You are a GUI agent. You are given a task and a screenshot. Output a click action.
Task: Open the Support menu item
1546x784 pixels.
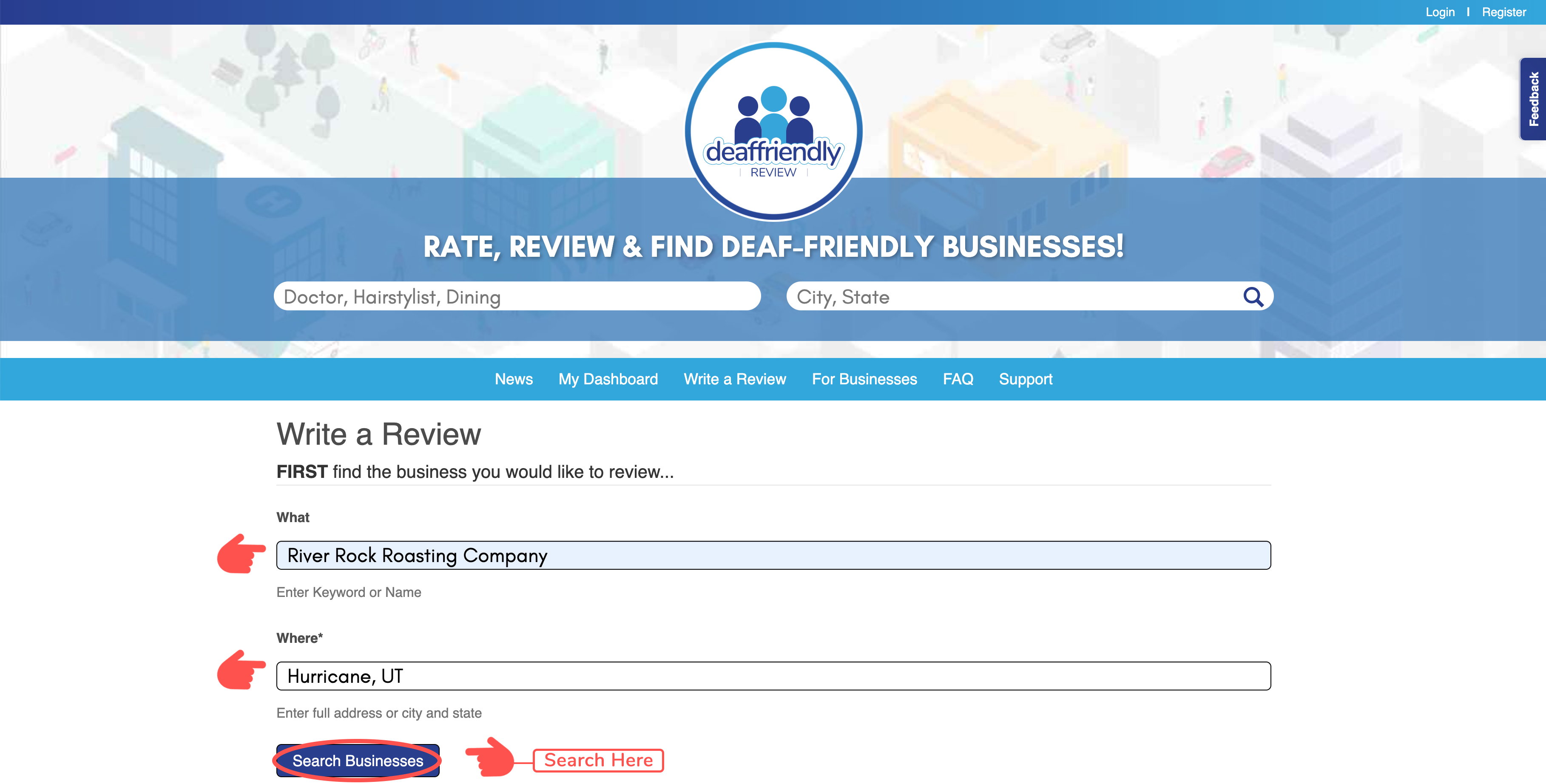click(1025, 379)
